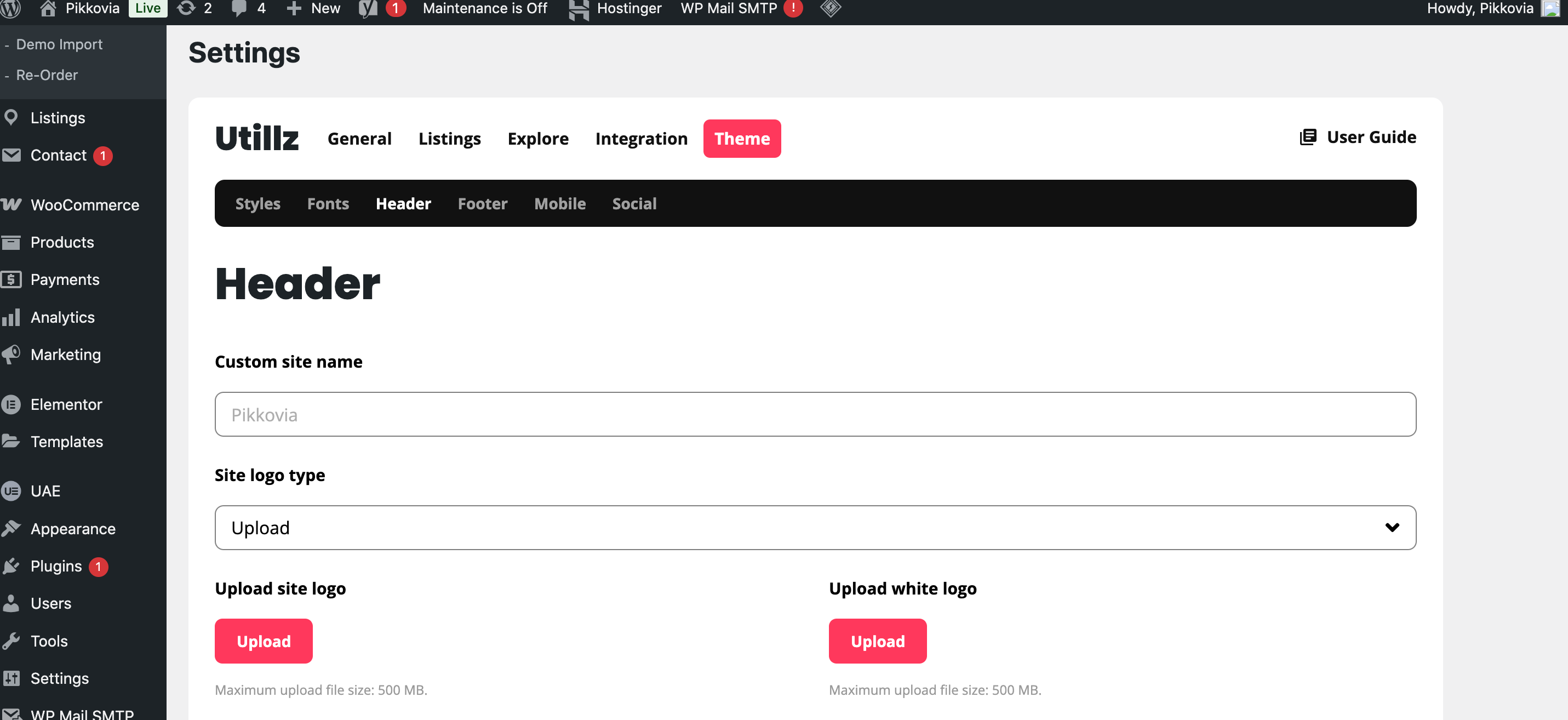The height and width of the screenshot is (720, 1568).
Task: Open the User Guide link
Action: [x=1358, y=137]
